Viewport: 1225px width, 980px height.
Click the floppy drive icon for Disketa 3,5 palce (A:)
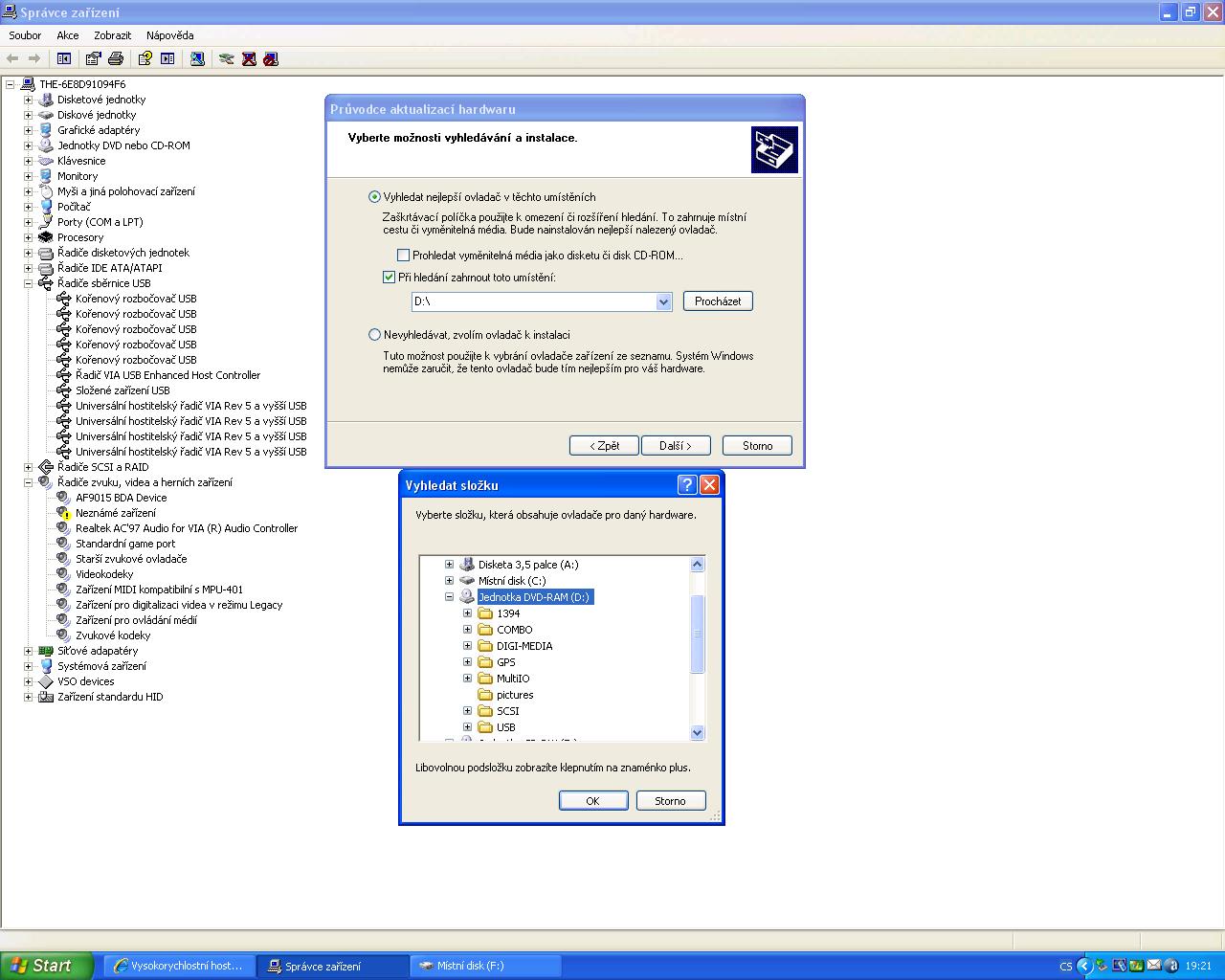coord(467,565)
